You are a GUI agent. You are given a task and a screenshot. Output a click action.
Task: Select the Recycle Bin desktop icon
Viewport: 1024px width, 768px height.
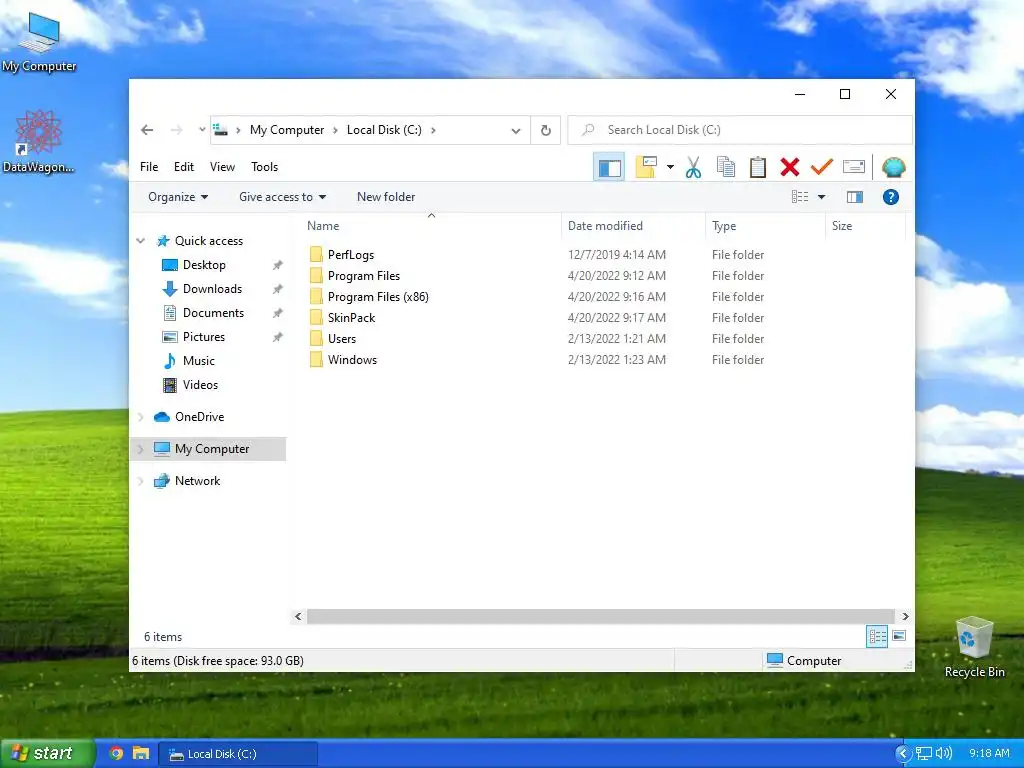974,648
